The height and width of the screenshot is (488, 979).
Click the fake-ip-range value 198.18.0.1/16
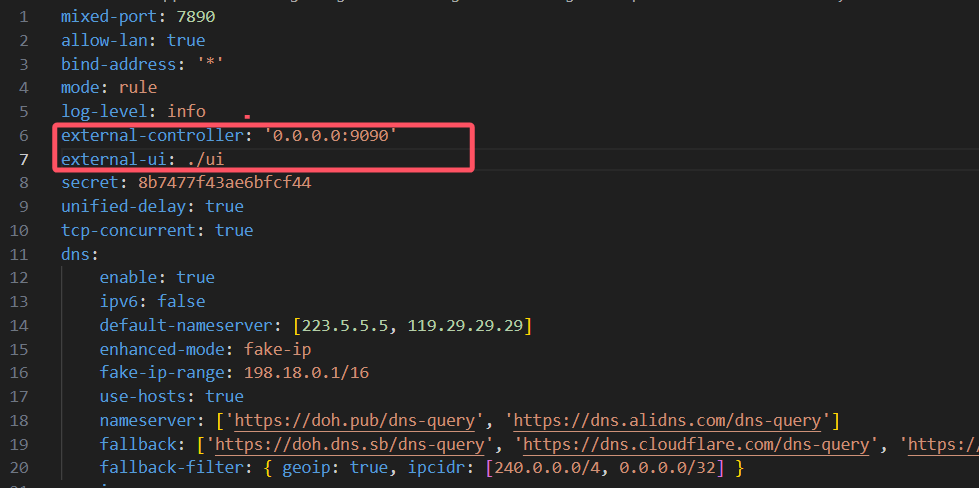point(307,373)
